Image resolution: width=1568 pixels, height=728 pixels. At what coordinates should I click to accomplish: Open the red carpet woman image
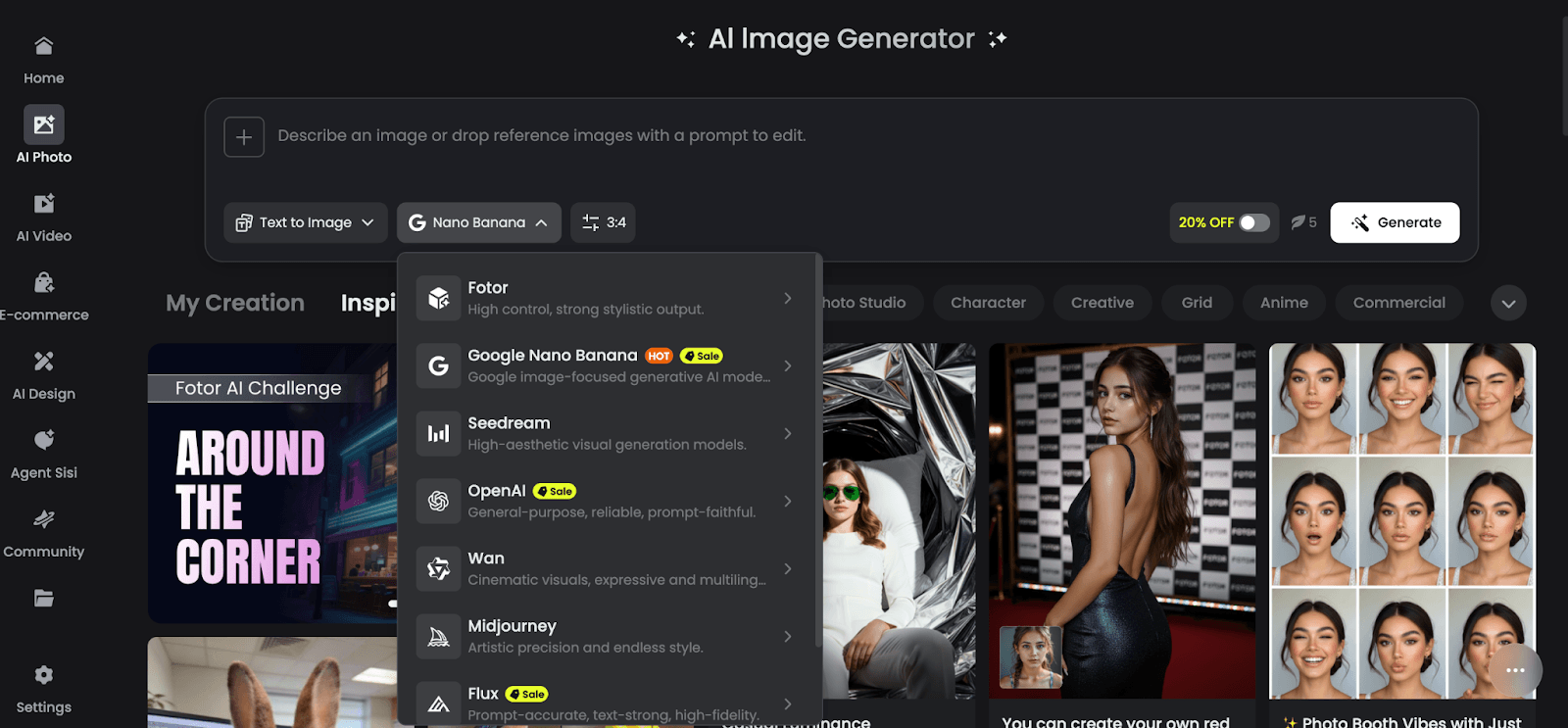[x=1122, y=520]
